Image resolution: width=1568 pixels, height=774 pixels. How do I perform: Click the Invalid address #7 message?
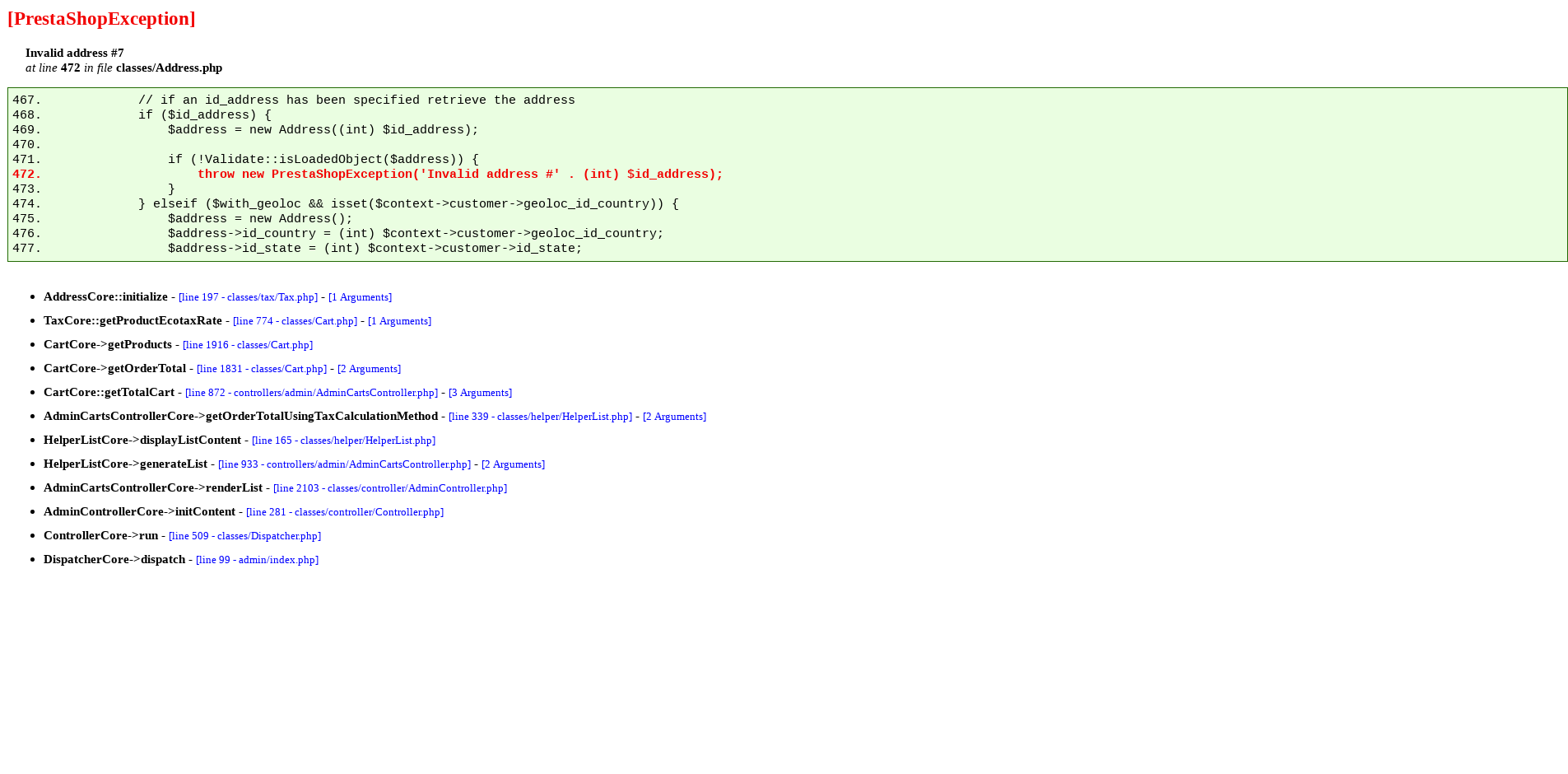(75, 53)
